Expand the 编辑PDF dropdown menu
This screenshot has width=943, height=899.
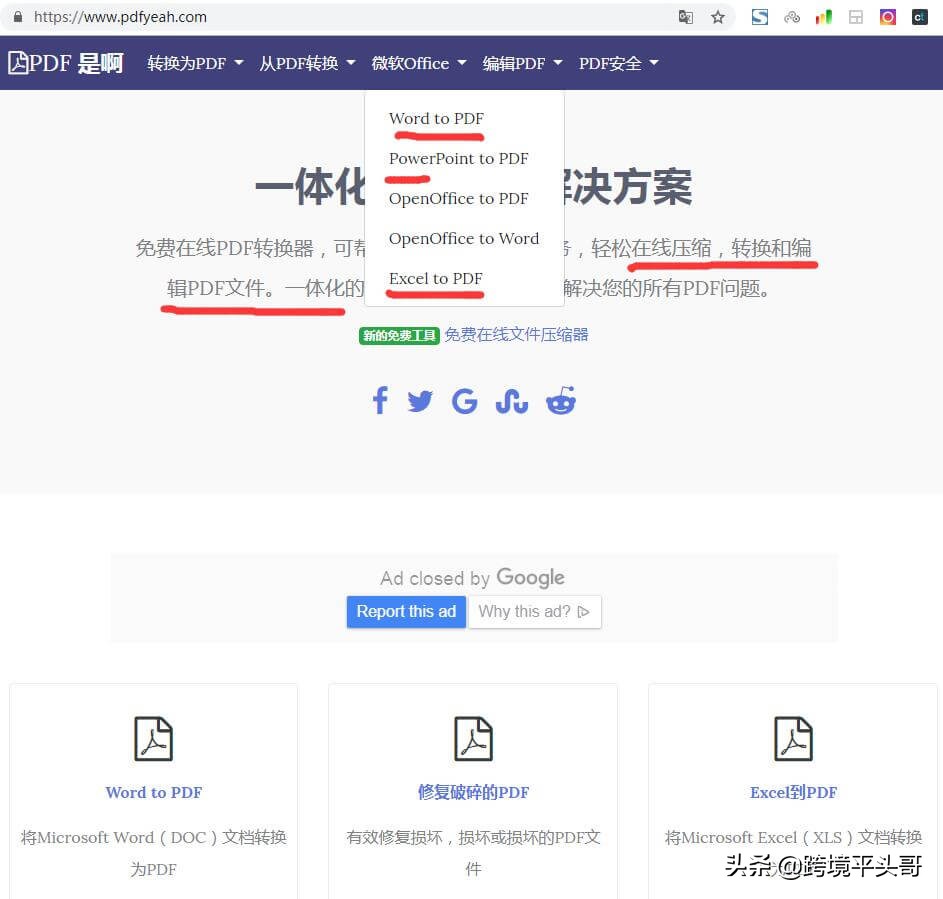[x=523, y=63]
